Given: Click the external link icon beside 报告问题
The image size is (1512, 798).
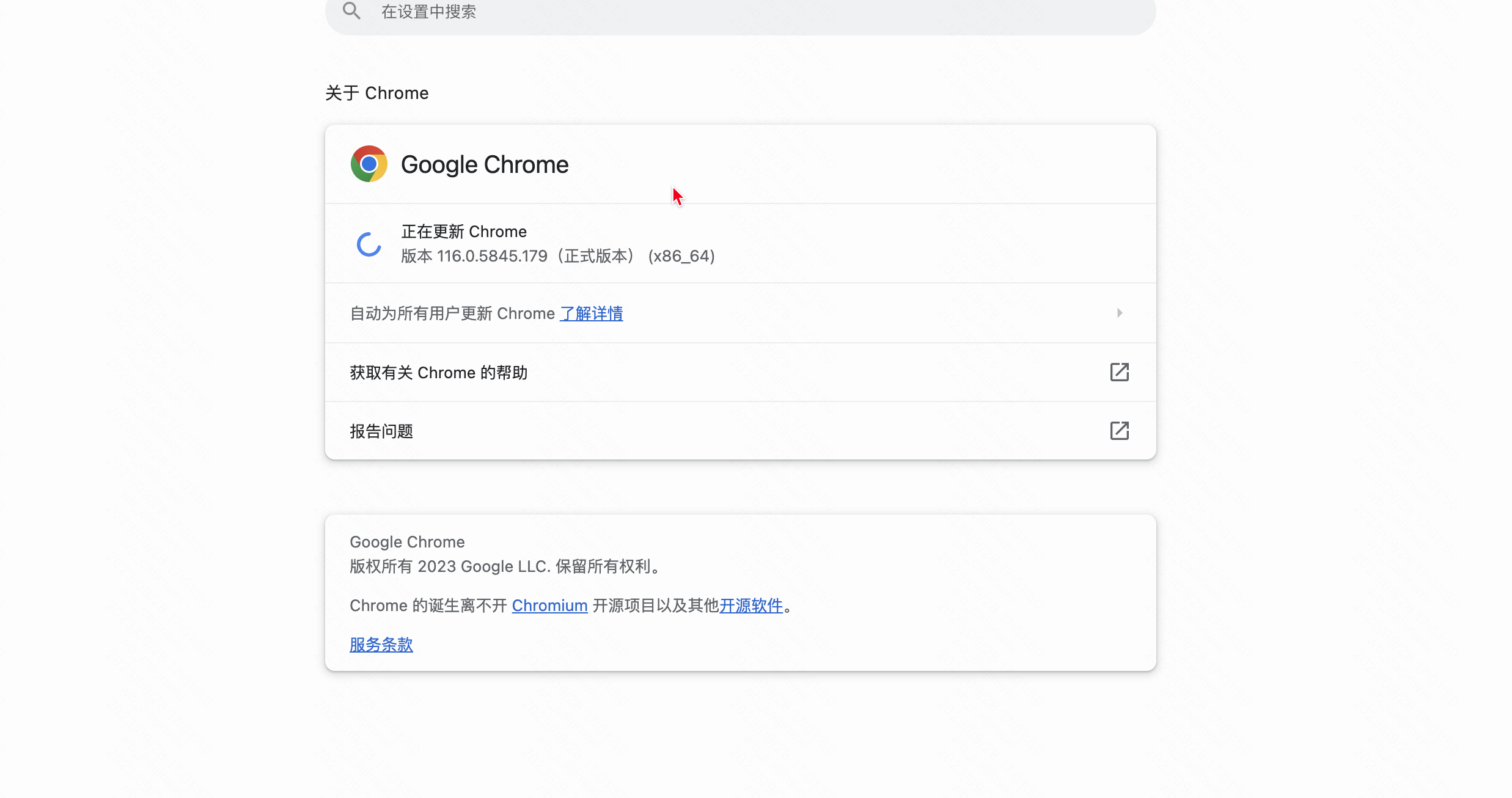Looking at the screenshot, I should (1119, 431).
